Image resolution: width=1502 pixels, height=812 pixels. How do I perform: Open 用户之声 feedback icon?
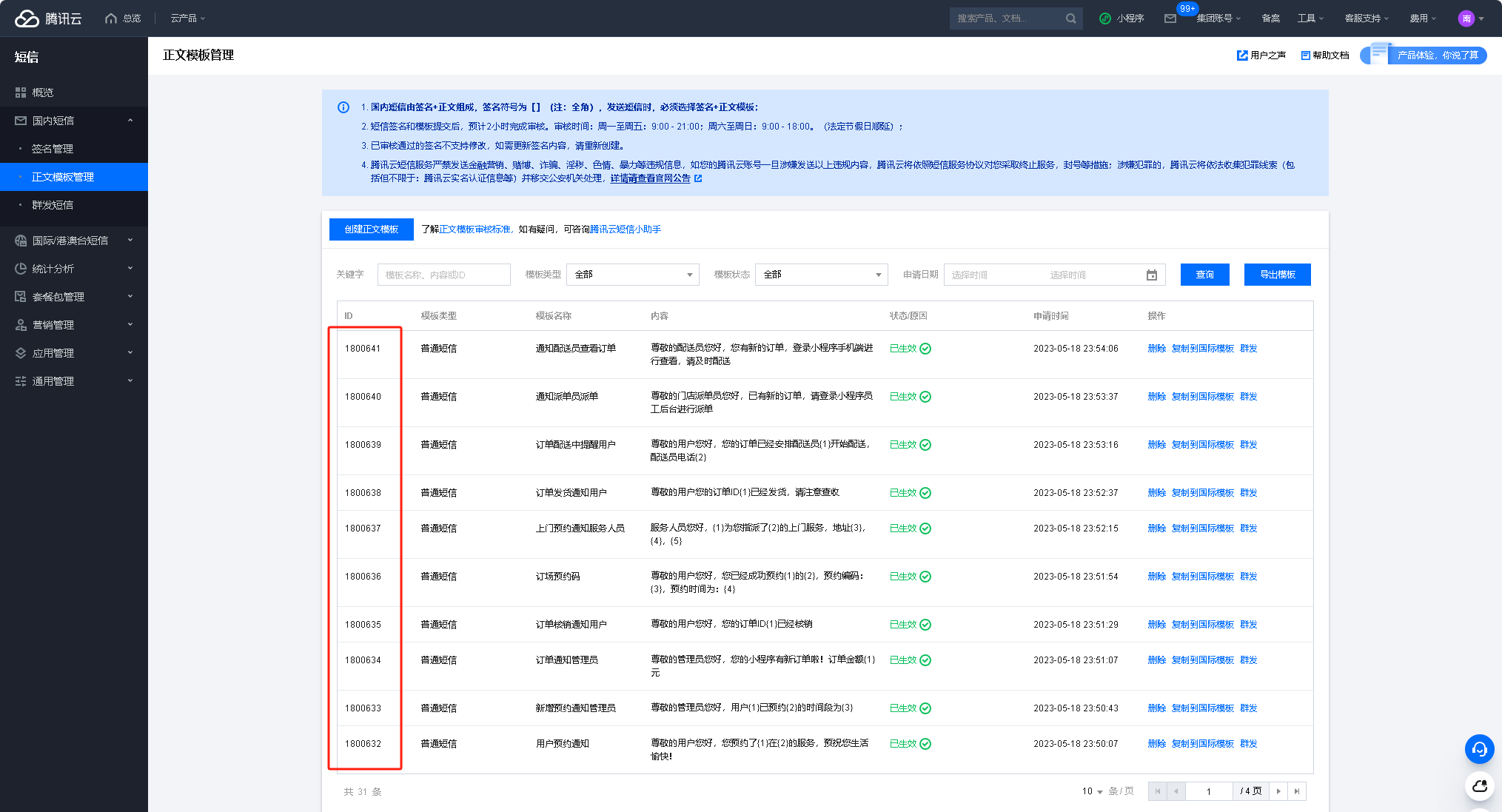coord(1242,56)
